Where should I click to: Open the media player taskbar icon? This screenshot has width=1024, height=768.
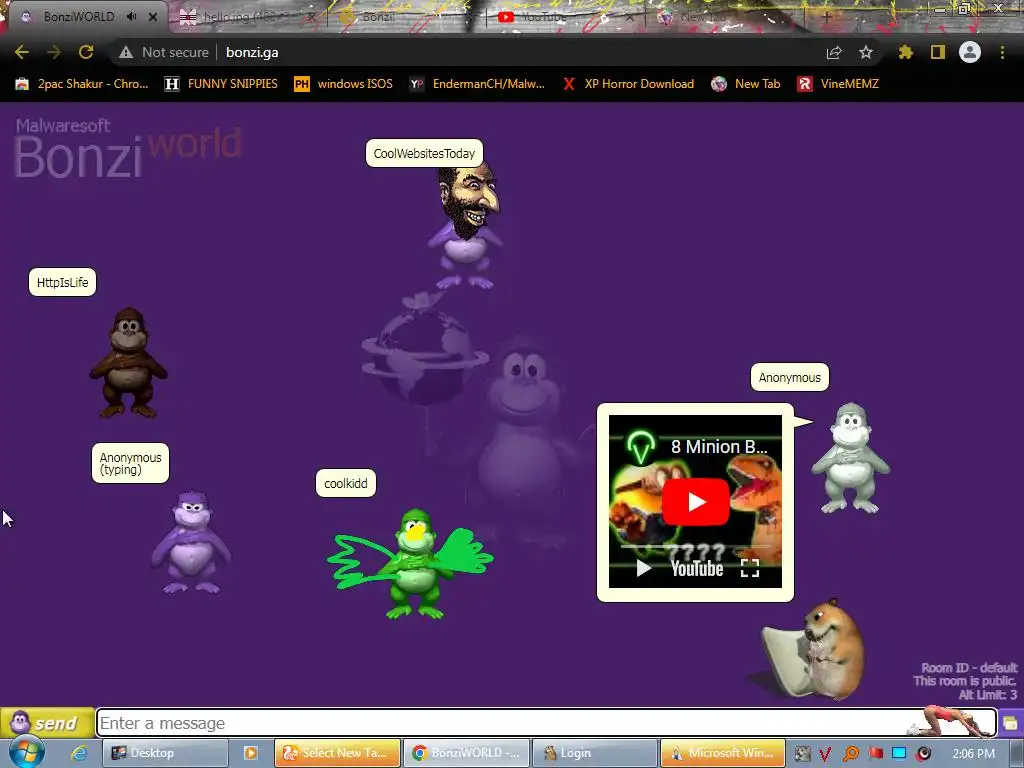click(x=250, y=753)
